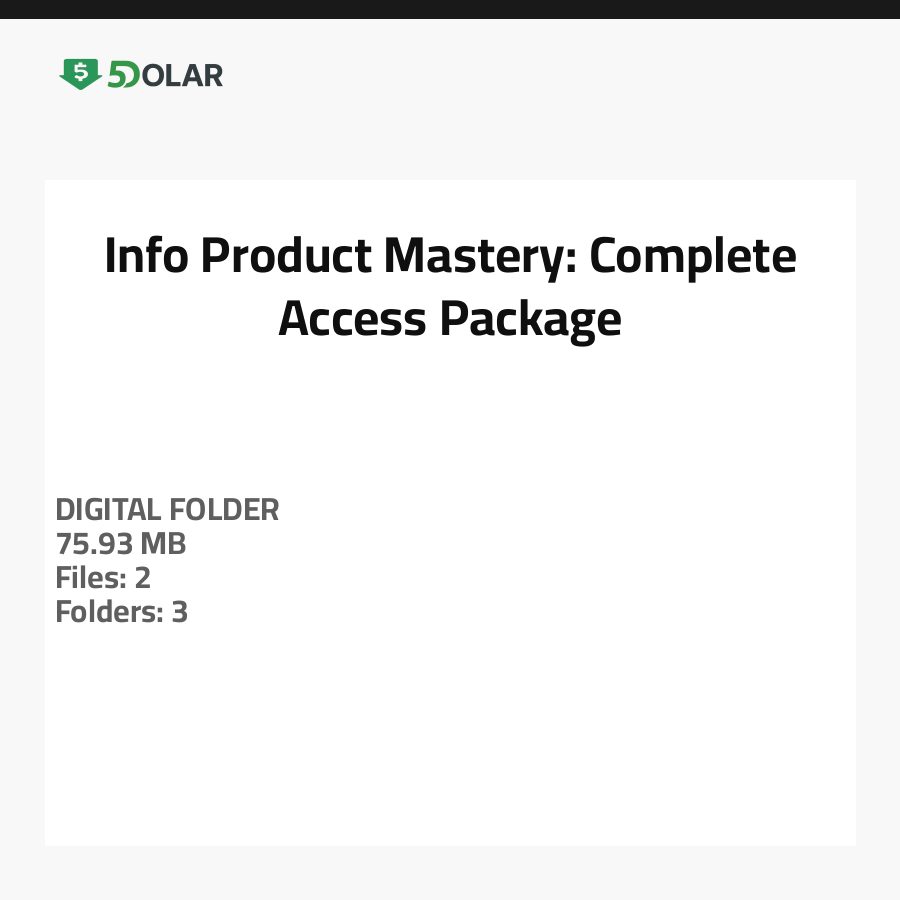Click the Files label text
Viewport: 900px width, 900px height.
pyautogui.click(x=88, y=578)
